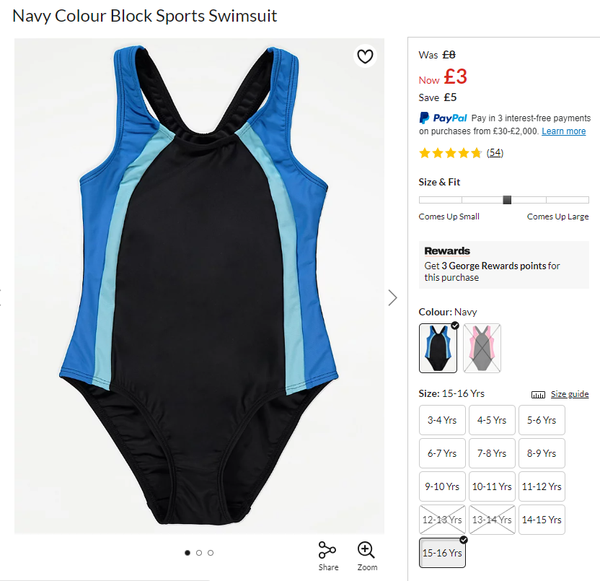600x581 pixels.
Task: Click the Zoom magnifier icon
Action: pos(366,550)
